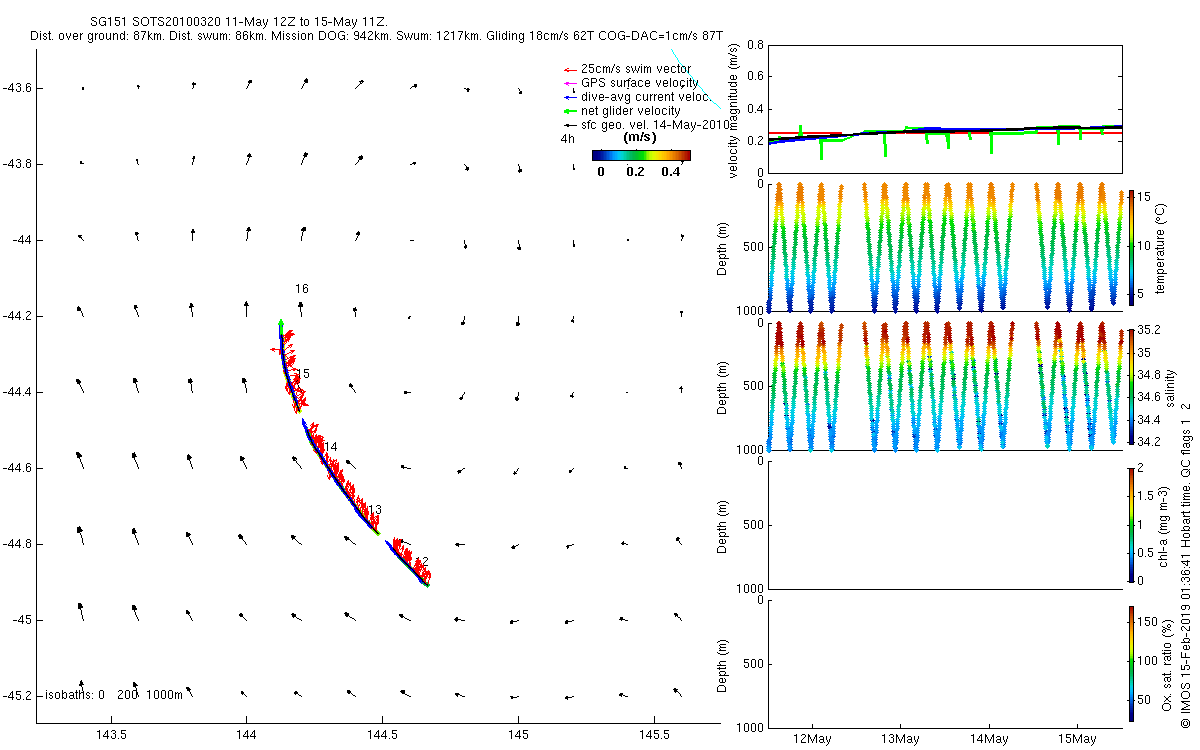
Task: Click the Ox. sat. ratio (%) colorbar
Action: pos(1131,663)
